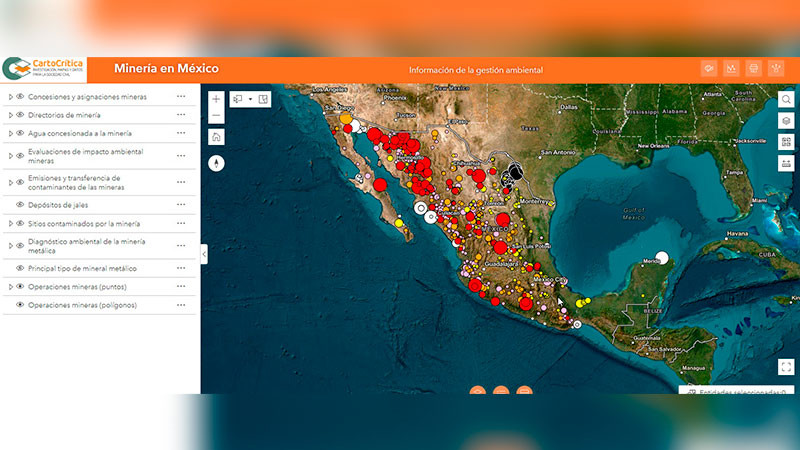
Task: Zoom in on the map
Action: point(216,99)
